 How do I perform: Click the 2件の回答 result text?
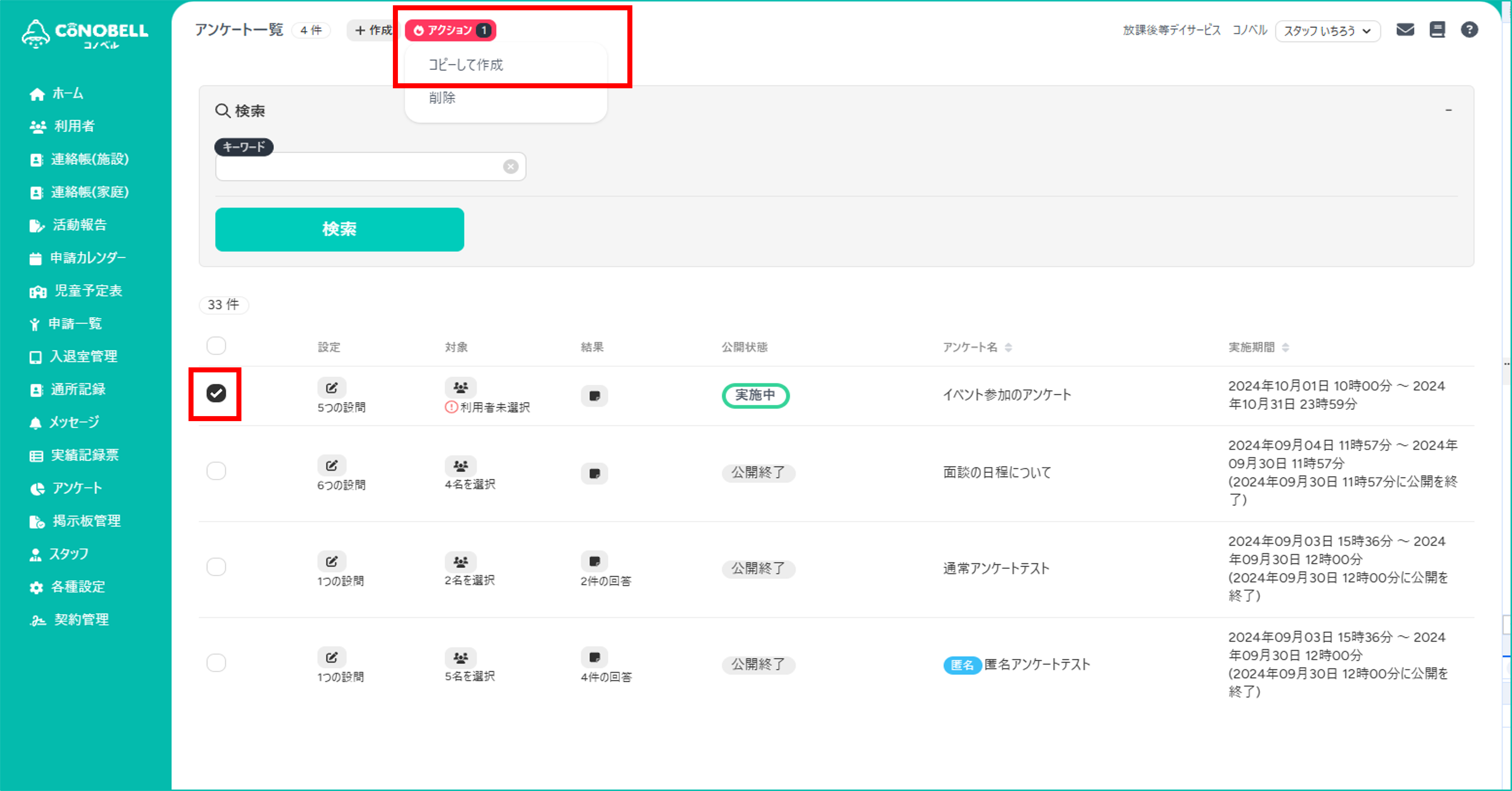click(x=606, y=581)
